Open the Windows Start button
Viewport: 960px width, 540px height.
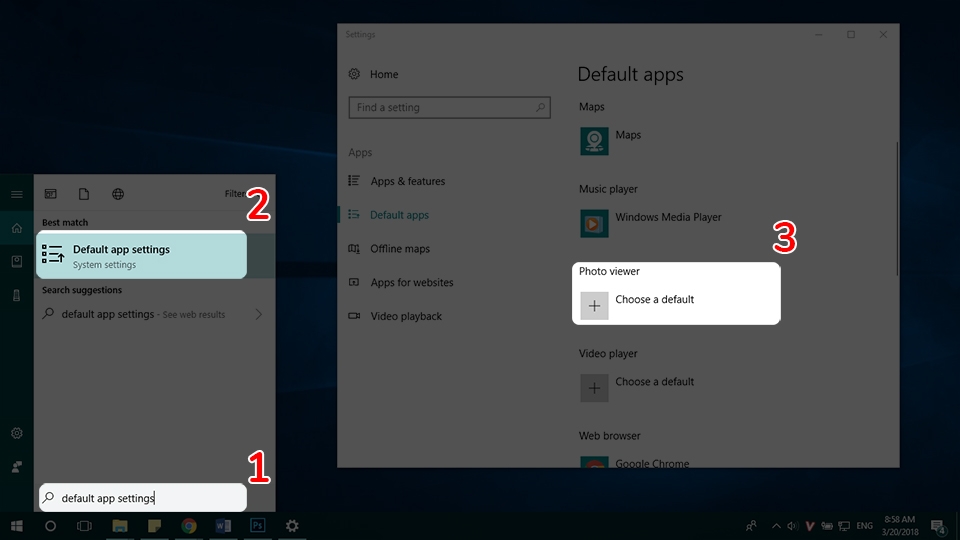(x=17, y=526)
